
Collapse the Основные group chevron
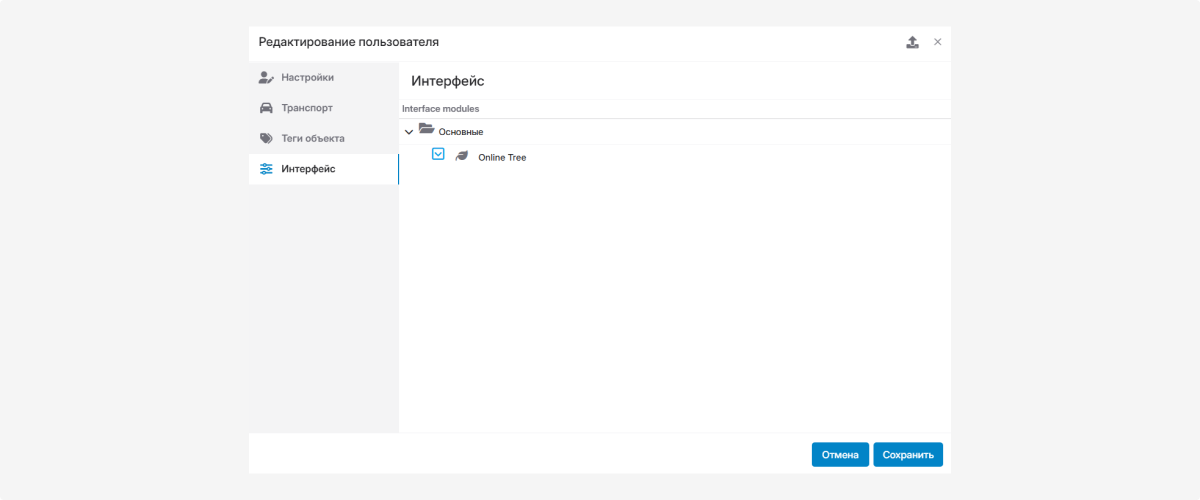[x=408, y=132]
